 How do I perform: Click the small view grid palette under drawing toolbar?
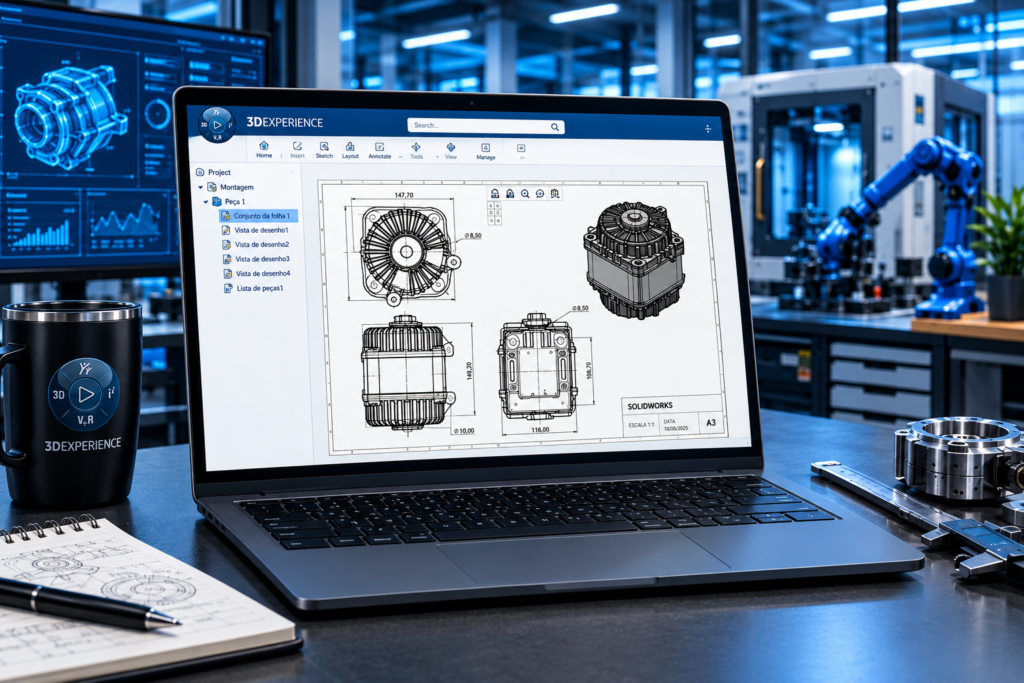494,213
